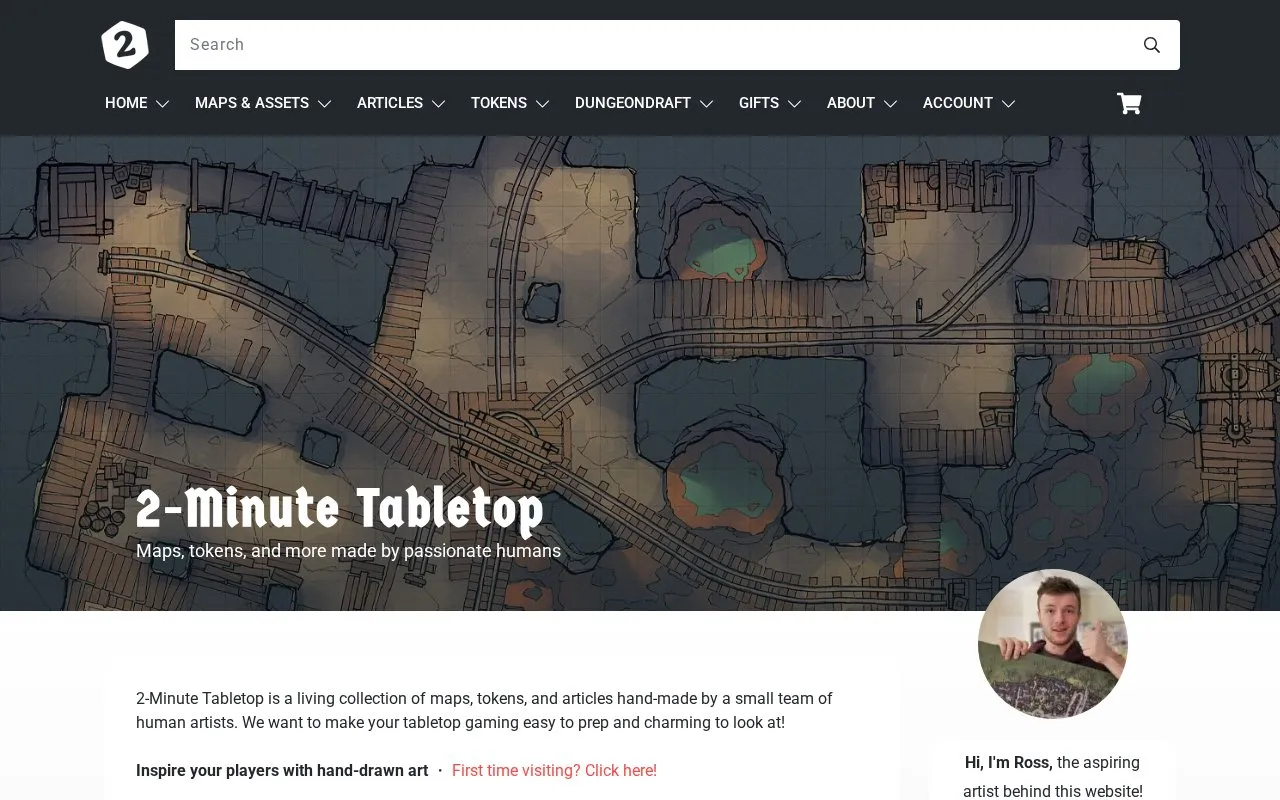
Task: Open the MAPS & ASSETS menu
Action: click(x=252, y=103)
